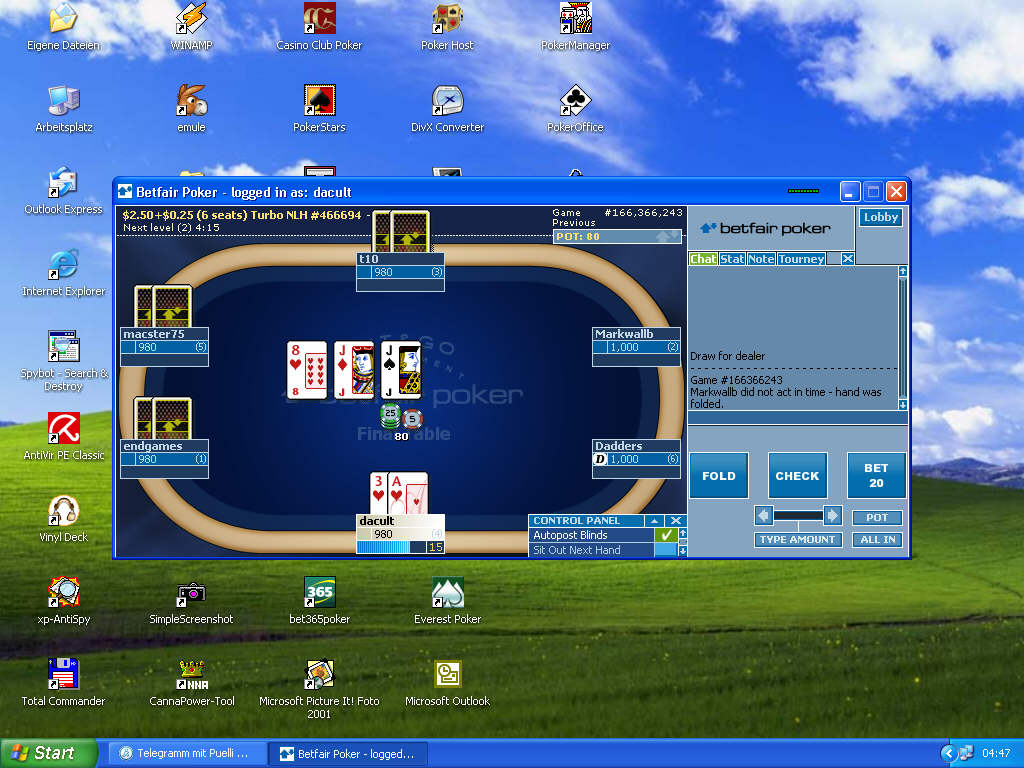
Task: Increase the bet with the right slider arrow
Action: (833, 516)
